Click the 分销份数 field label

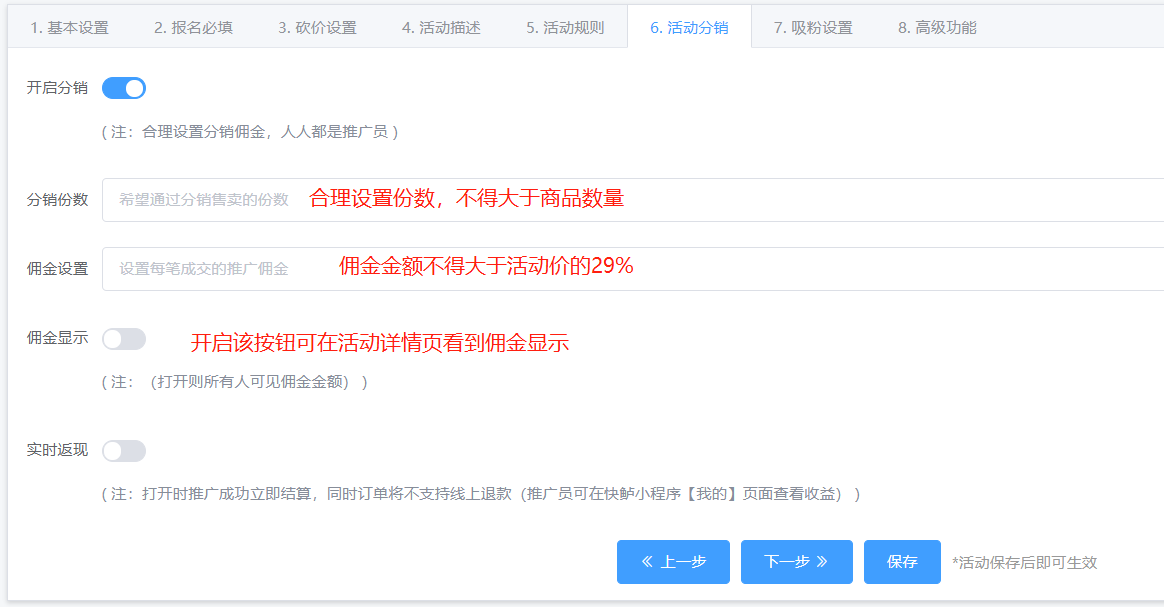pos(57,200)
